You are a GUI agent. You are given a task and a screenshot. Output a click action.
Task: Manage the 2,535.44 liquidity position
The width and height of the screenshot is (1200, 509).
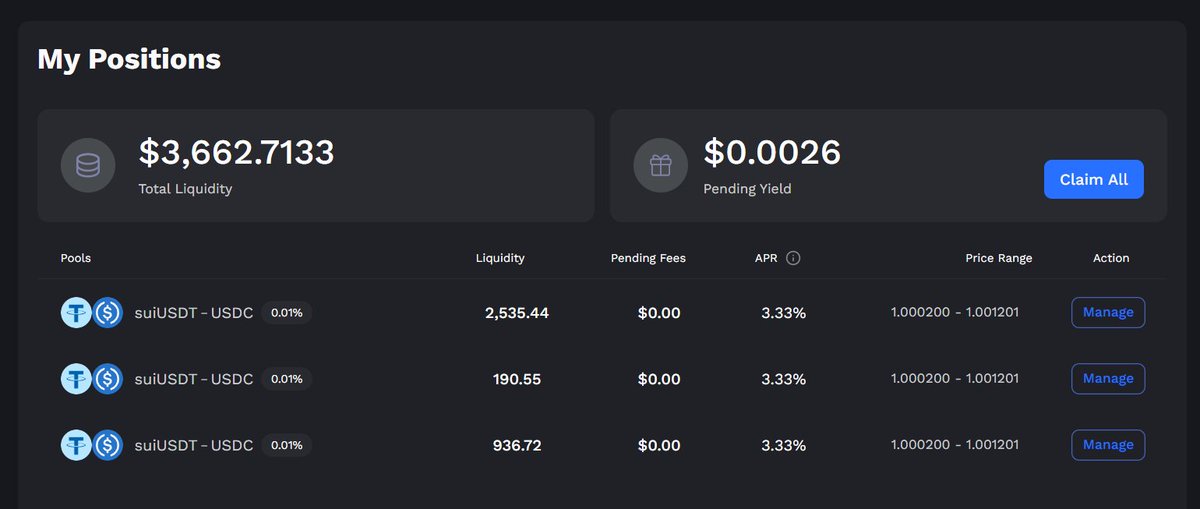pos(1108,312)
